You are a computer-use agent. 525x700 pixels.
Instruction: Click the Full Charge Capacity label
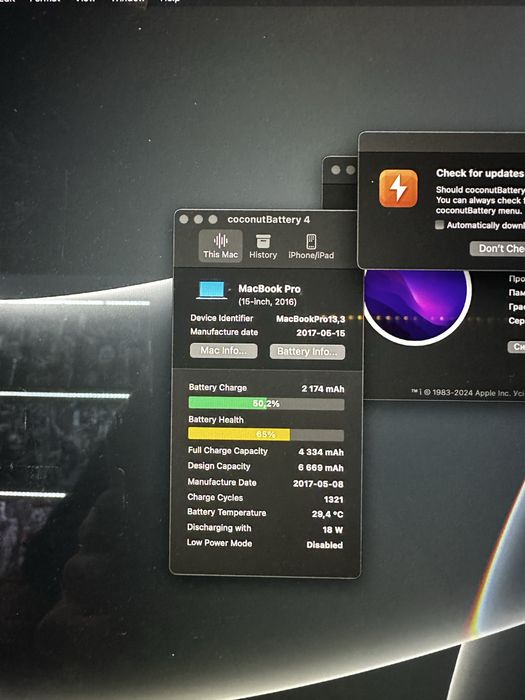tap(228, 450)
